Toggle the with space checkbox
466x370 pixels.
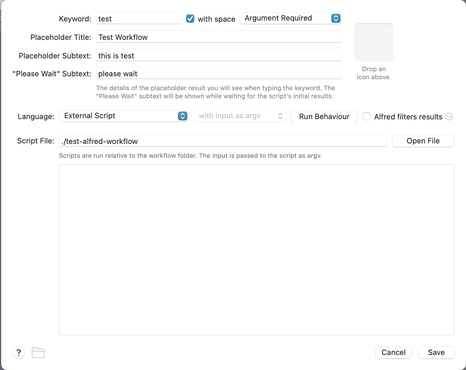click(x=190, y=19)
